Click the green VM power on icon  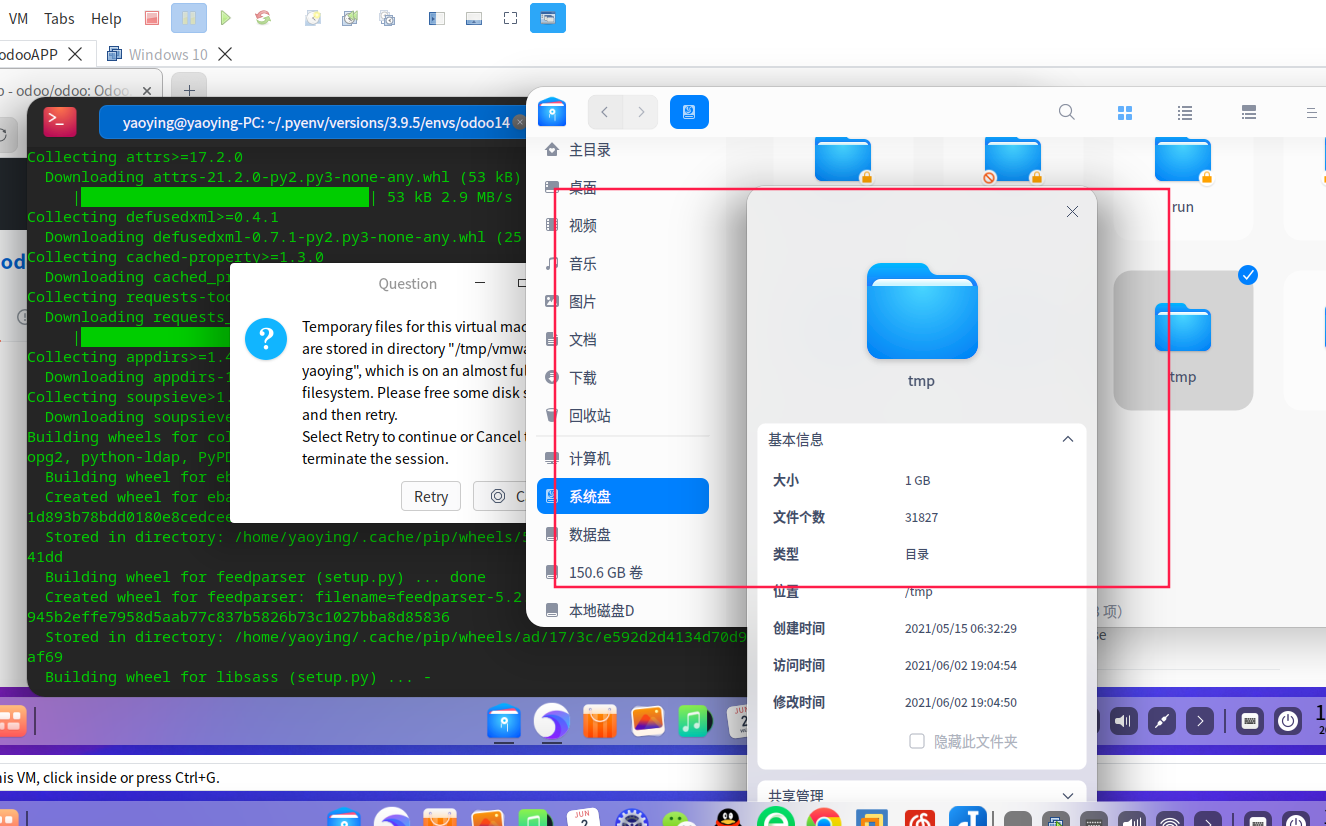pos(226,18)
